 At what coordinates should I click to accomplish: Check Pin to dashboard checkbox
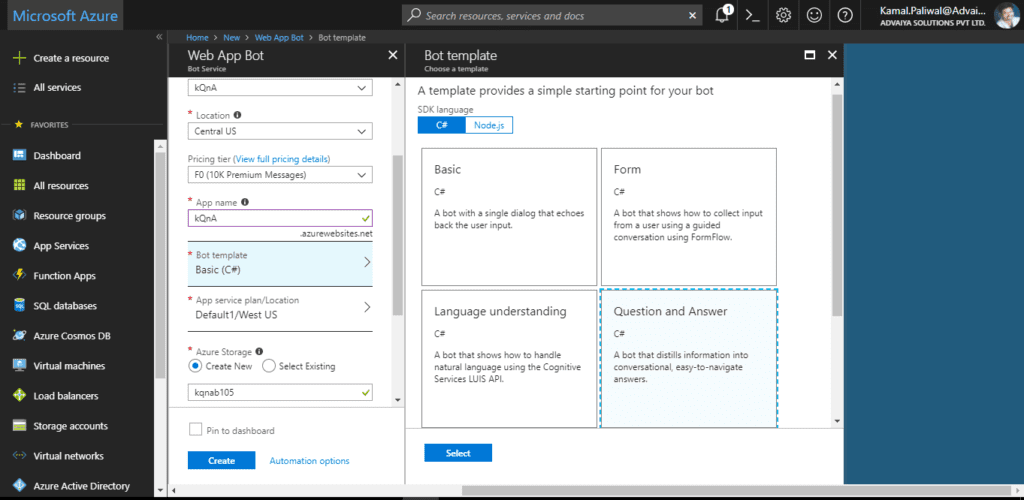(195, 430)
